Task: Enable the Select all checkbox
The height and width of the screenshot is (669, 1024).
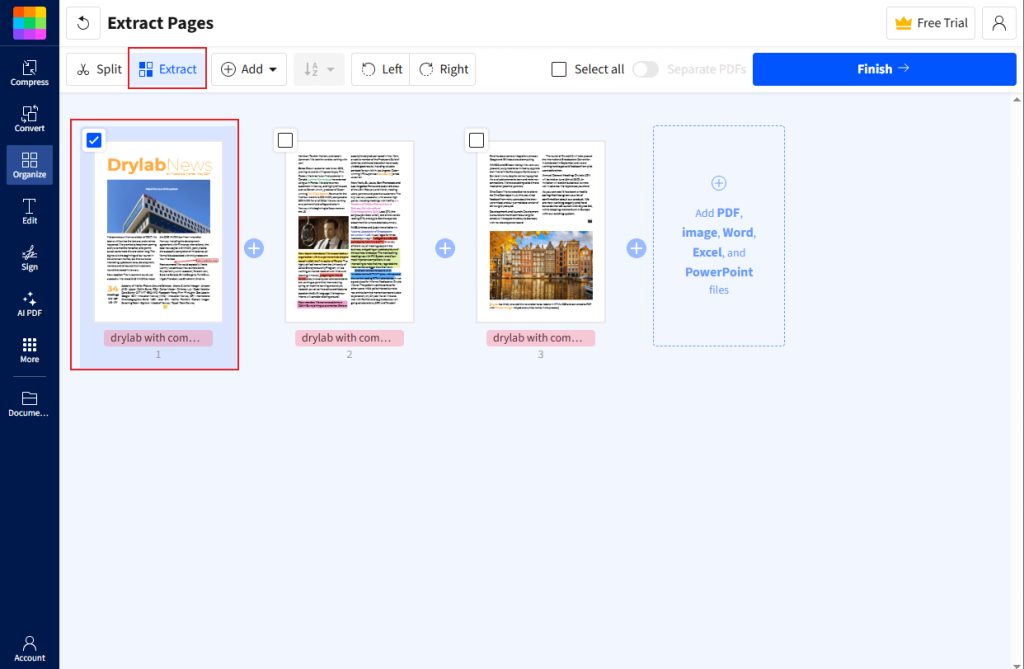Action: (559, 69)
